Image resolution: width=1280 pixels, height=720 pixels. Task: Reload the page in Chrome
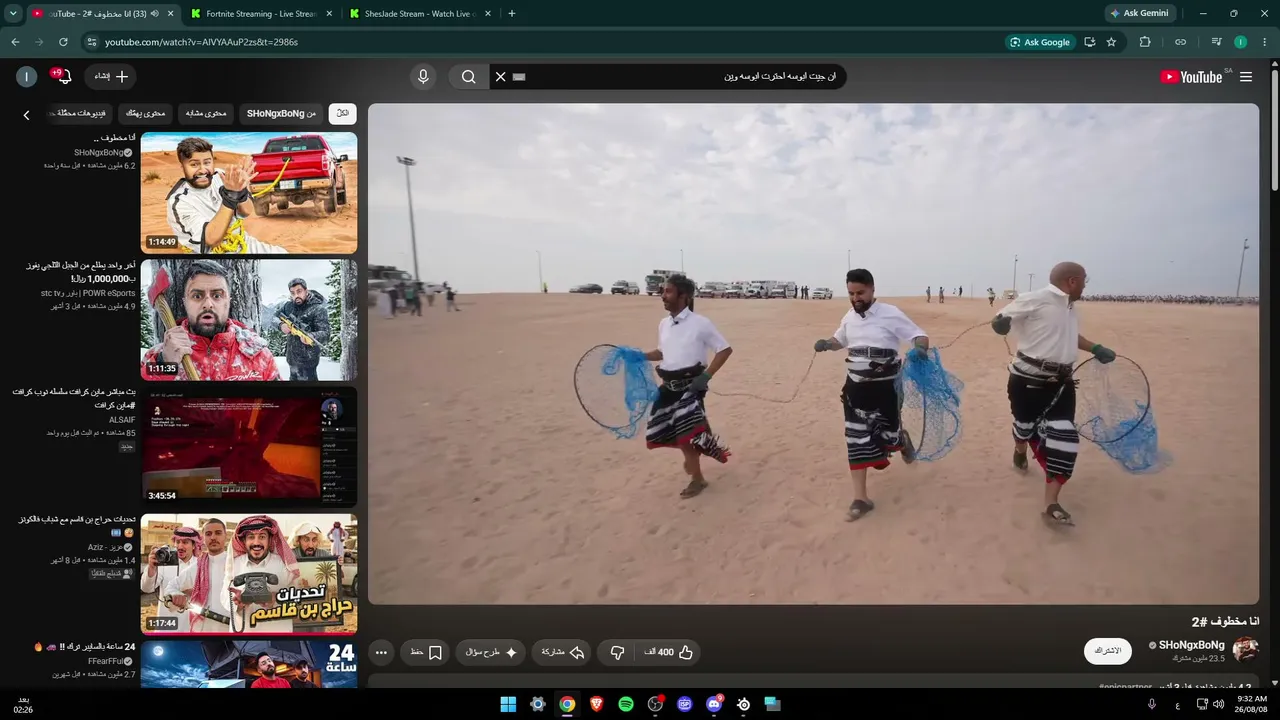[x=63, y=42]
